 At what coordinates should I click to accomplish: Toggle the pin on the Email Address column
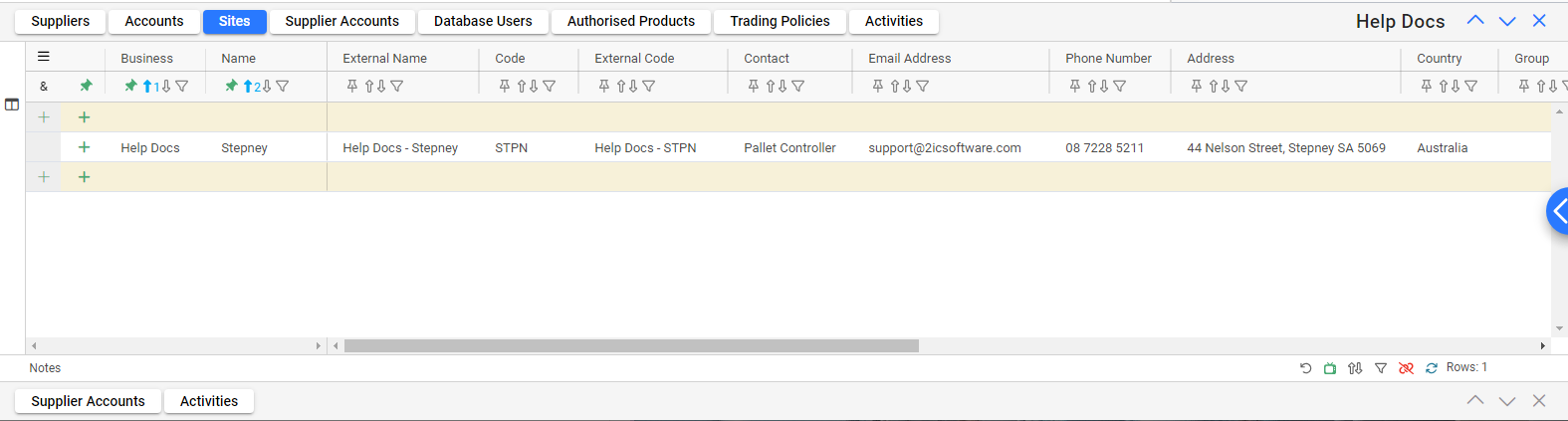[x=878, y=87]
